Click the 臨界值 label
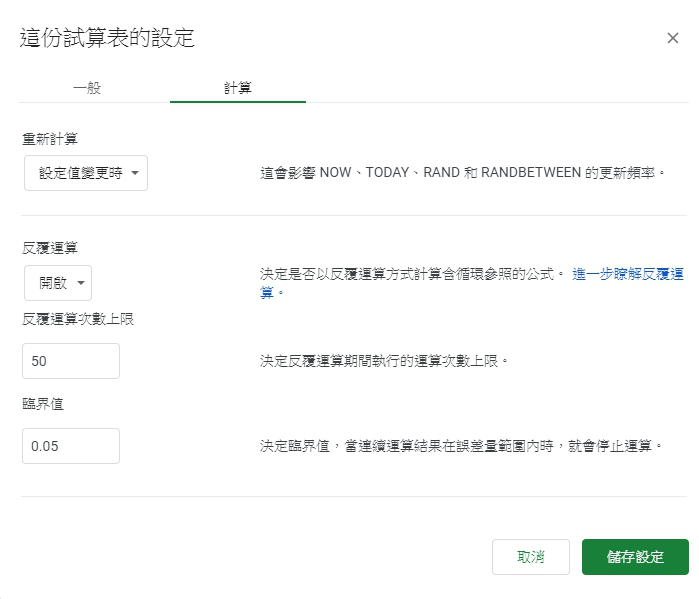Viewport: 699px width, 599px height. coord(43,404)
